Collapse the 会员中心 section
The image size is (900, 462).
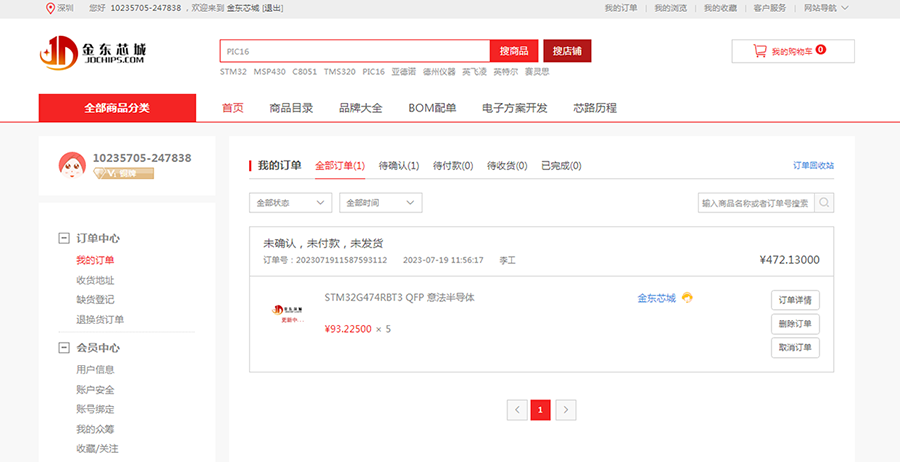coord(63,348)
